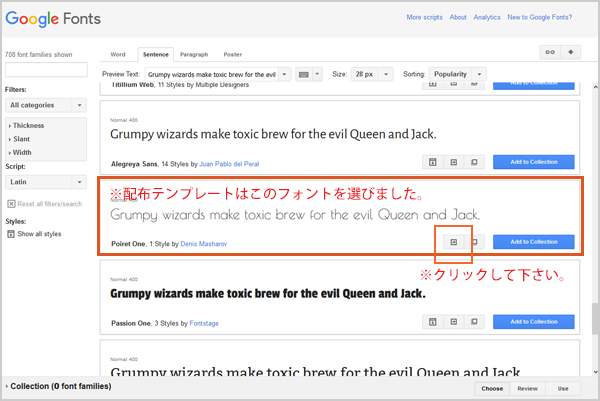This screenshot has width=600, height=401.
Task: Open the Preview Text dropdown arrow
Action: [x=284, y=74]
